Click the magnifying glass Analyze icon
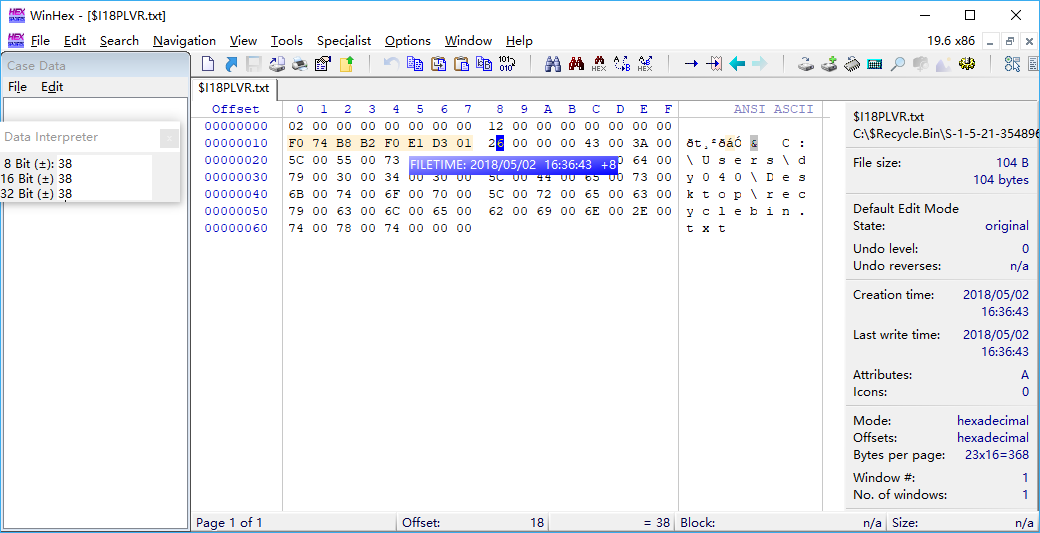 [897, 64]
